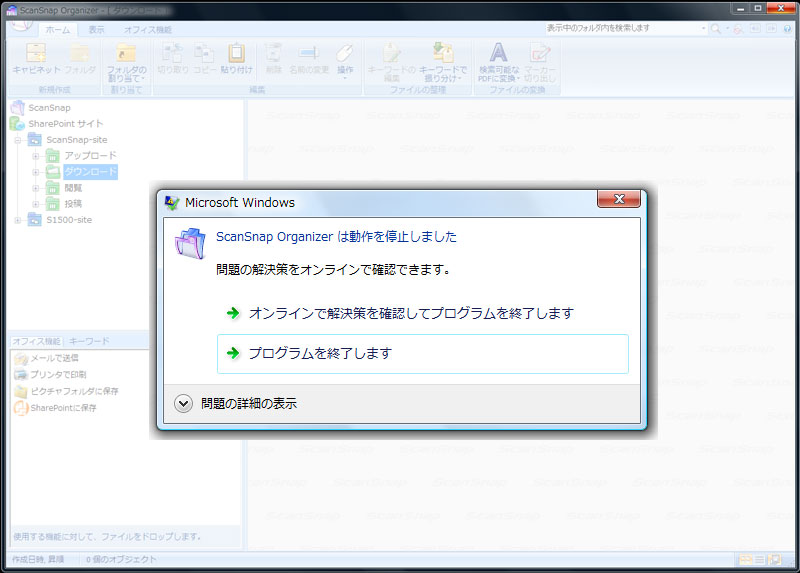The height and width of the screenshot is (573, 800).
Task: Click the メールで送信 mail icon
Action: pos(21,358)
